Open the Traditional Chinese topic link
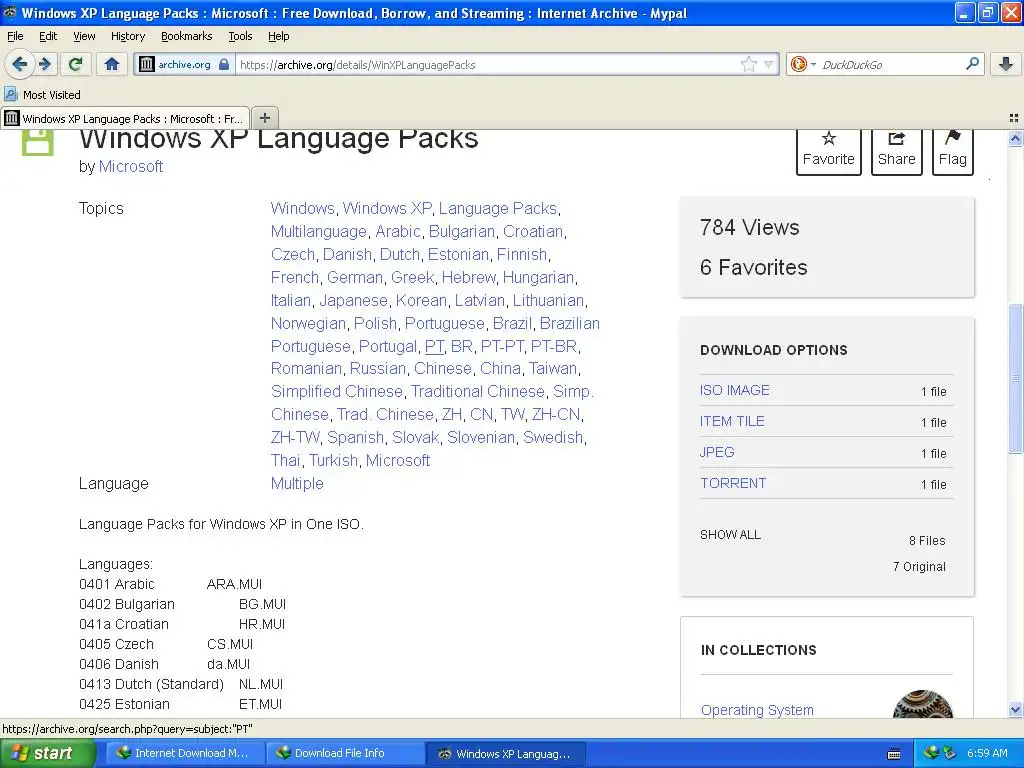The image size is (1024, 768). (477, 391)
